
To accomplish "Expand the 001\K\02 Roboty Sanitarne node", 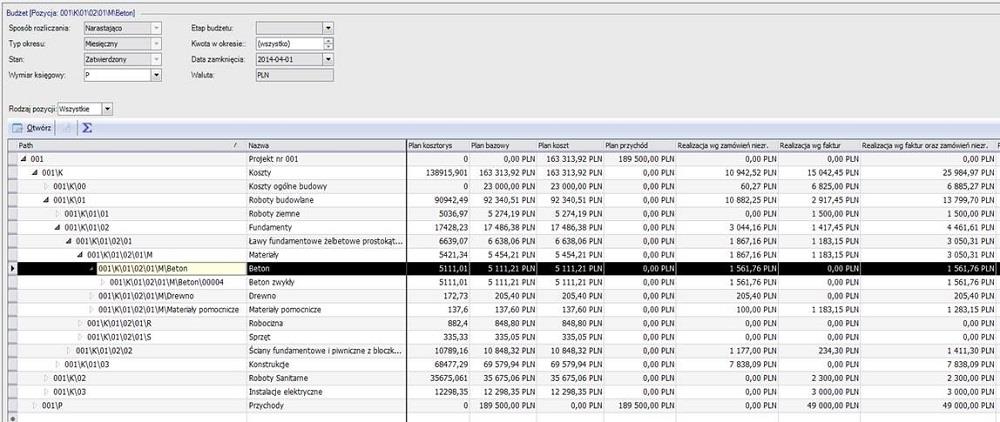I will coord(45,378).
